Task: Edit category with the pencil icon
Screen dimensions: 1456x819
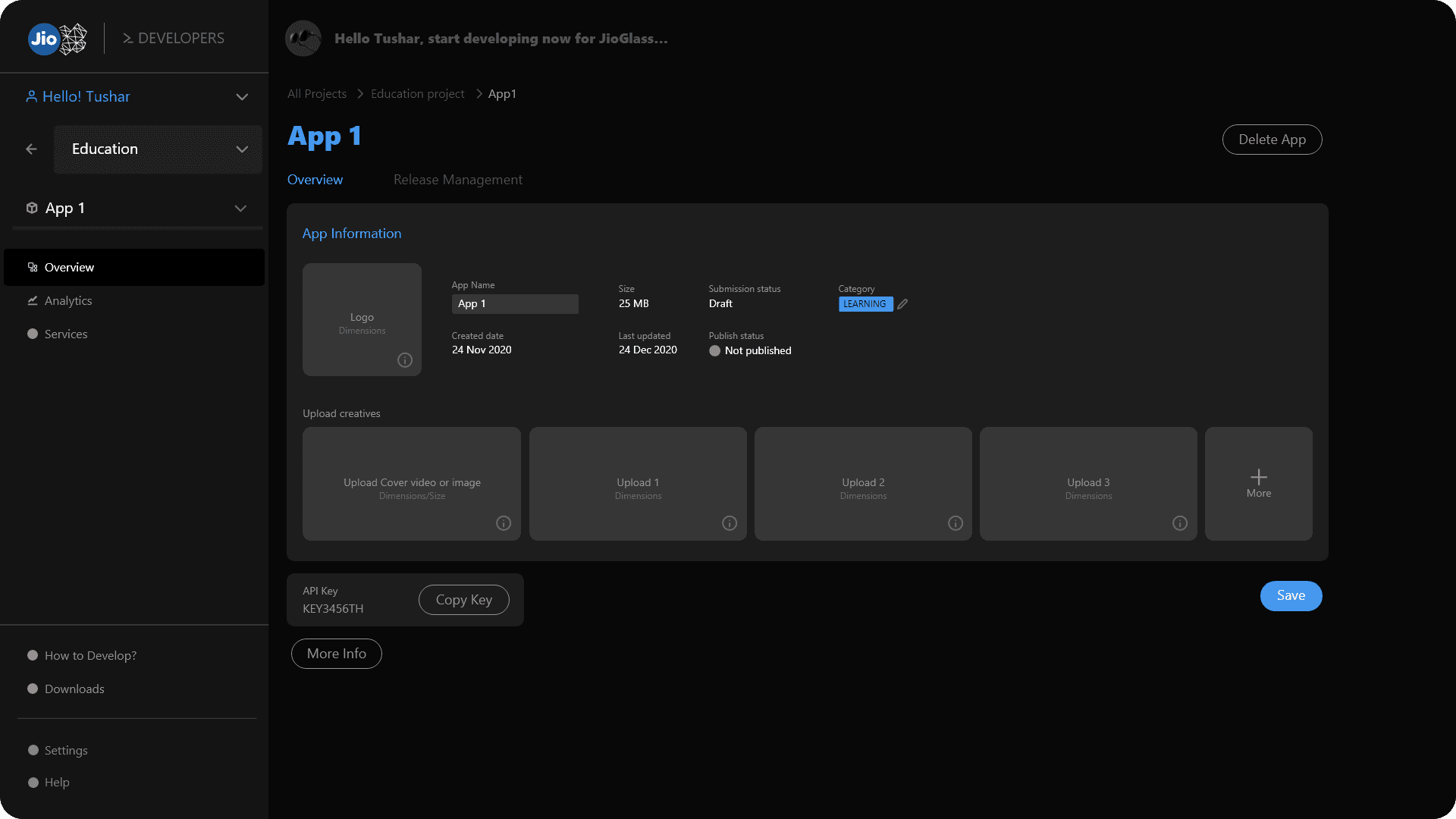Action: pos(902,304)
